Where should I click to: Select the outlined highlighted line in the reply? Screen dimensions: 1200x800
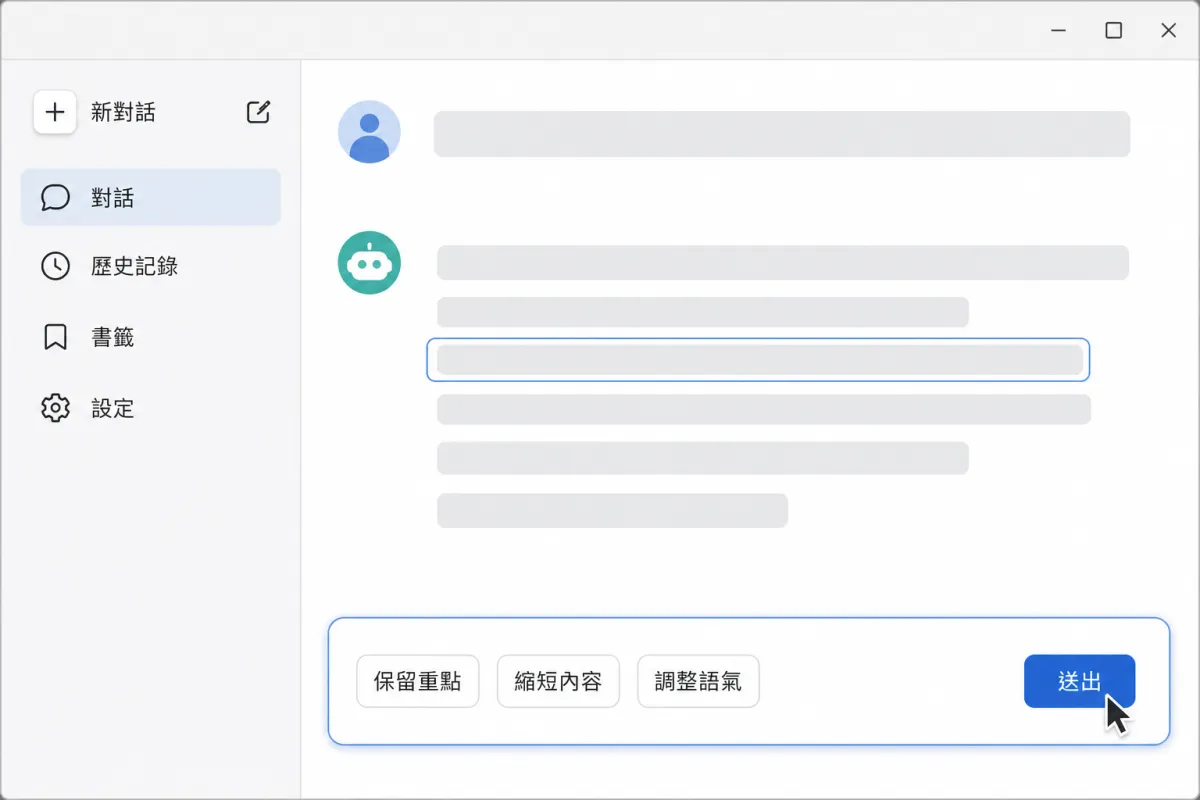pyautogui.click(x=758, y=360)
